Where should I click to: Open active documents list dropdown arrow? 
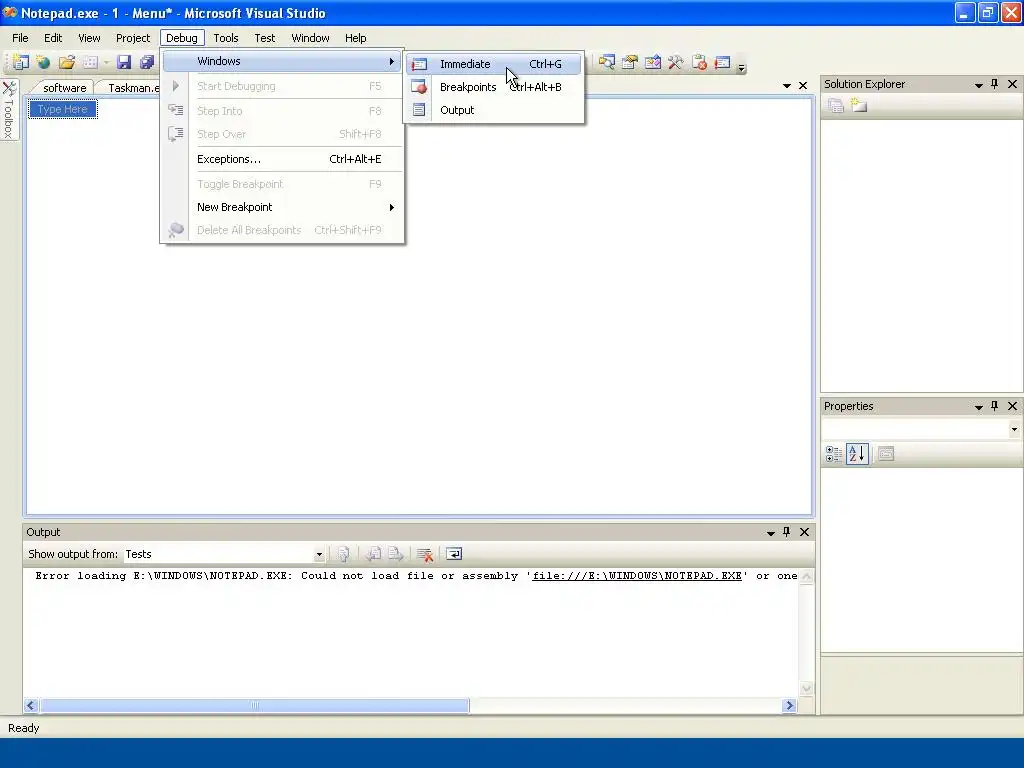[x=786, y=86]
